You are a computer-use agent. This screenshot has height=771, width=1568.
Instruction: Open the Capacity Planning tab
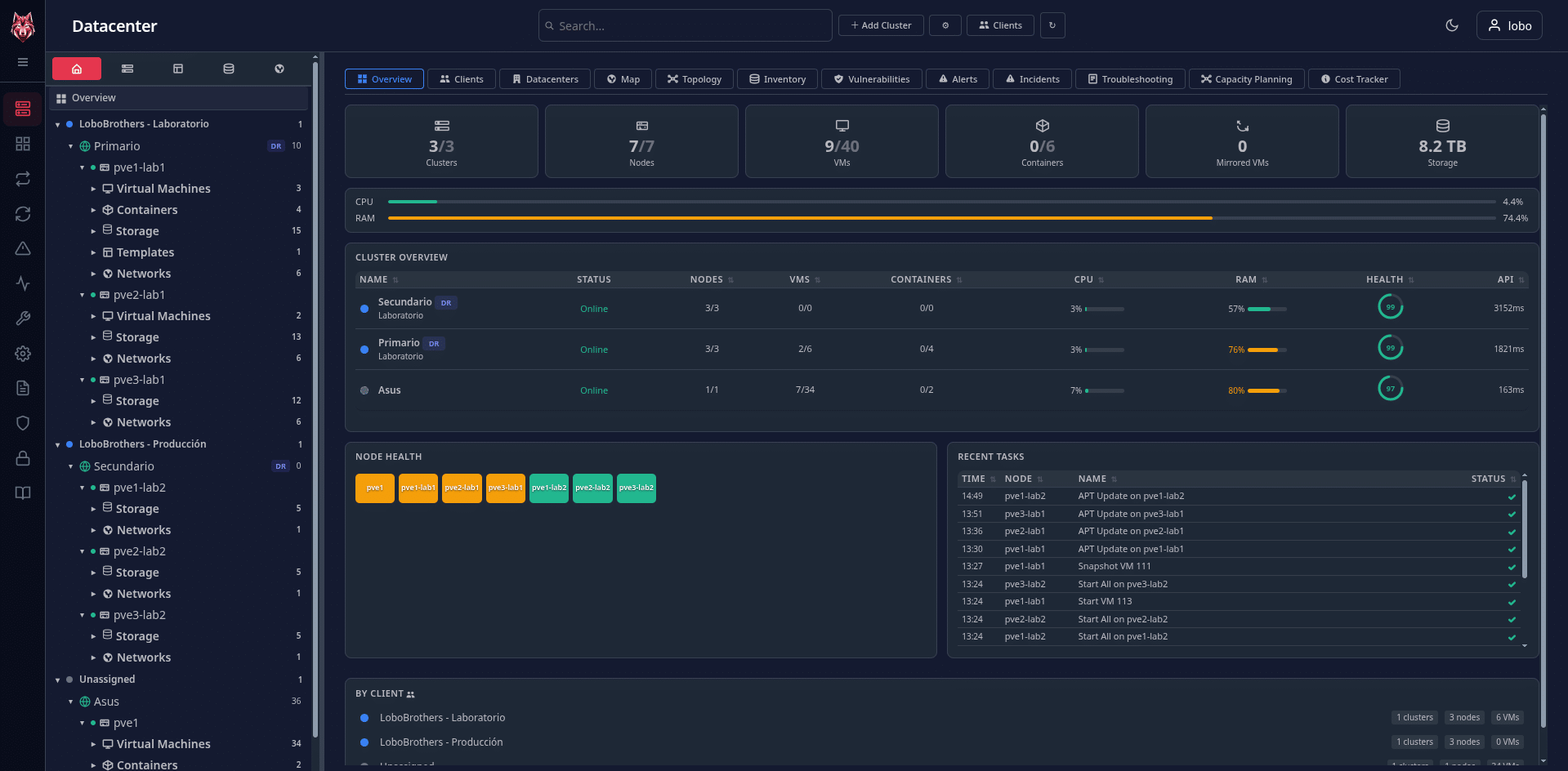point(1246,79)
